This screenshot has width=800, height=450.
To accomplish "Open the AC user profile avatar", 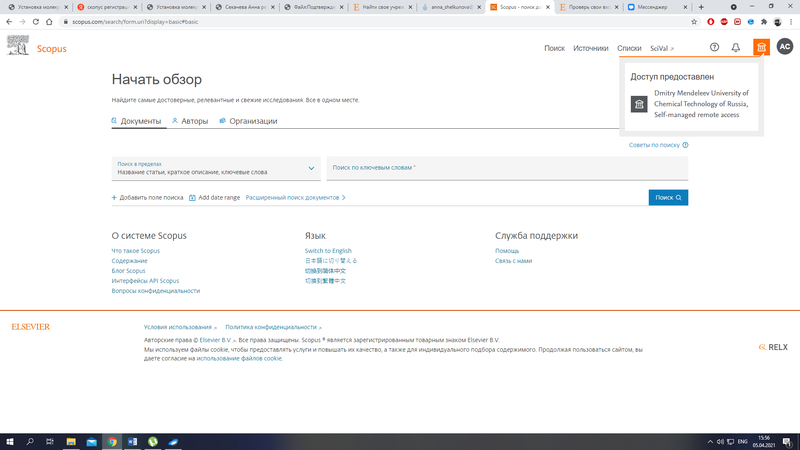I will click(x=785, y=47).
